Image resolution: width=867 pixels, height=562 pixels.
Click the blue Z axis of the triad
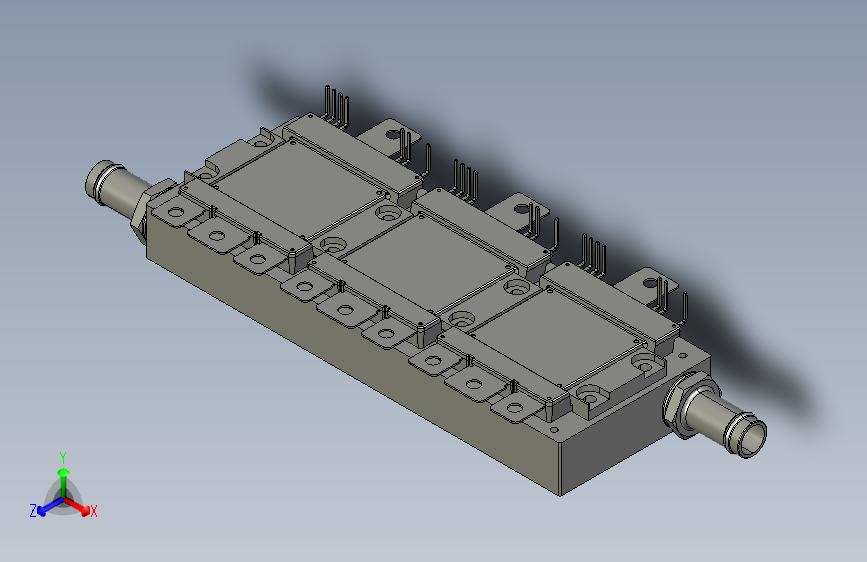click(50, 507)
